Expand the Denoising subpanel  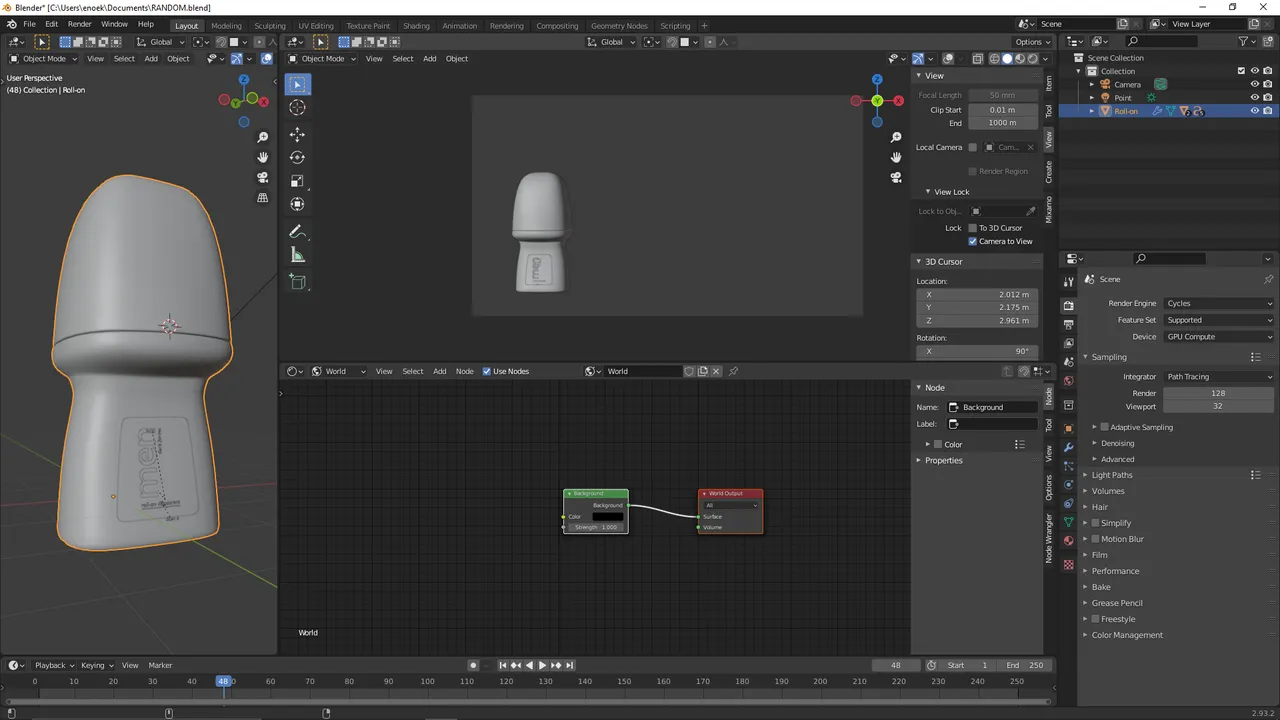click(1117, 443)
